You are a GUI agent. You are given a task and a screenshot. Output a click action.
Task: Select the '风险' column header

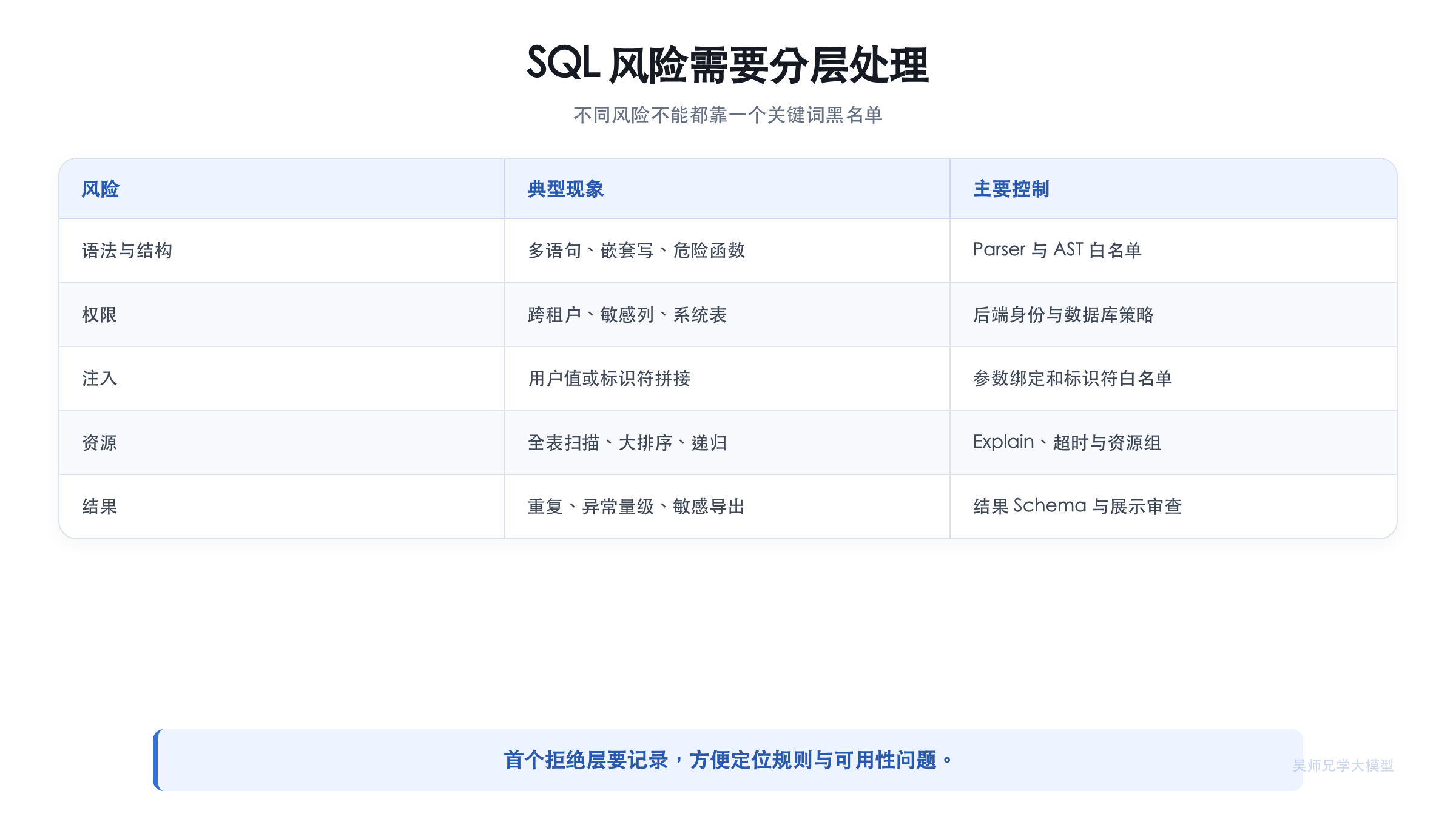click(282, 189)
